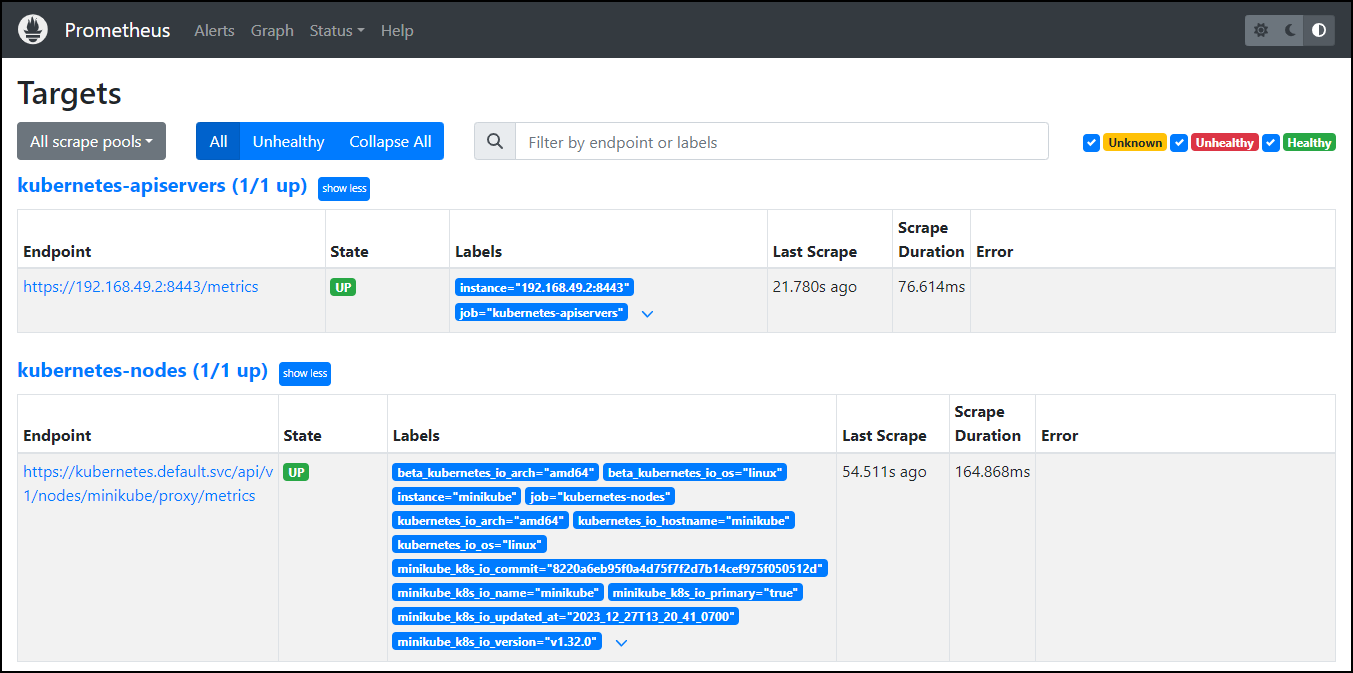Click the Unhealthy red badge
The width and height of the screenshot is (1353, 673).
point(1224,143)
